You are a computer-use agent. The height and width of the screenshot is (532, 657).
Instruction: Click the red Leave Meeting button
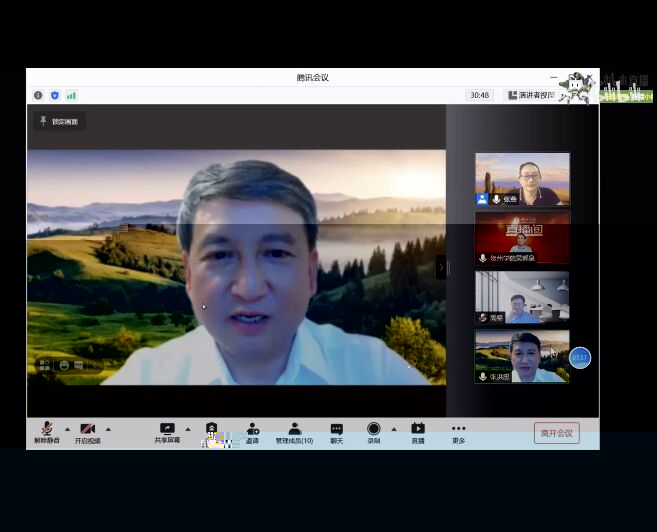click(x=556, y=433)
